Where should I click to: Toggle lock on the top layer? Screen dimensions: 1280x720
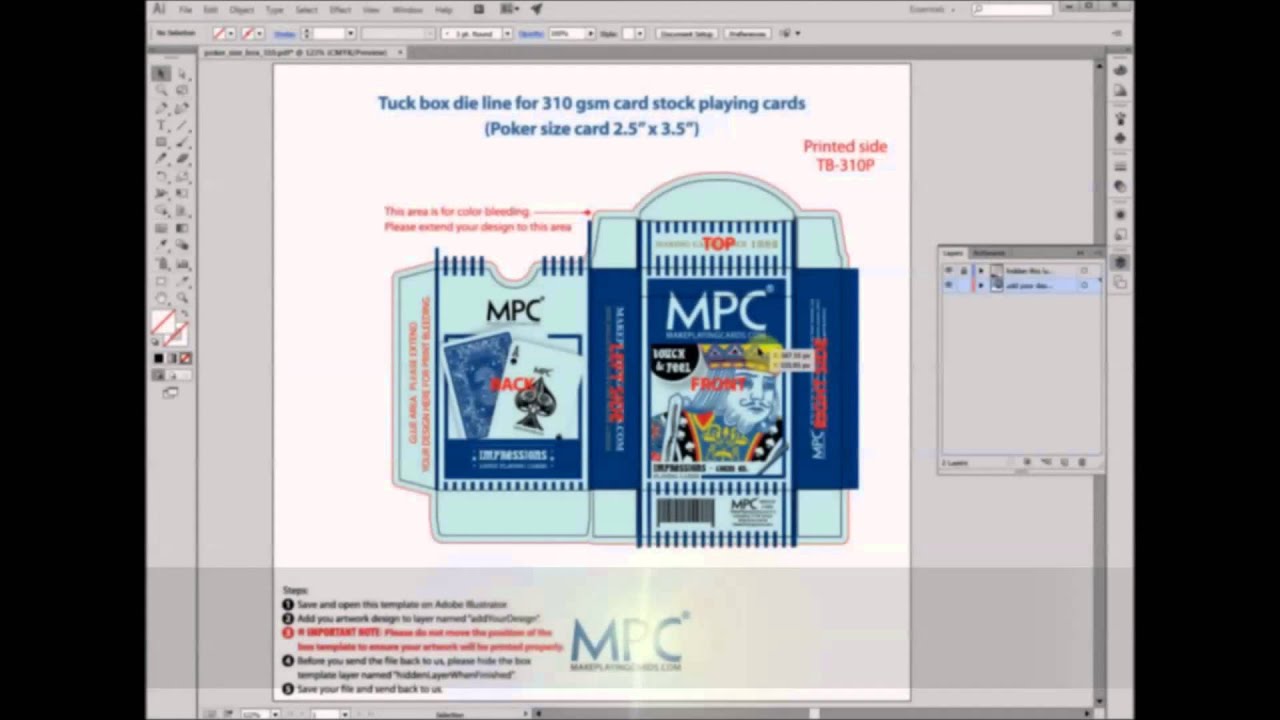tap(963, 271)
